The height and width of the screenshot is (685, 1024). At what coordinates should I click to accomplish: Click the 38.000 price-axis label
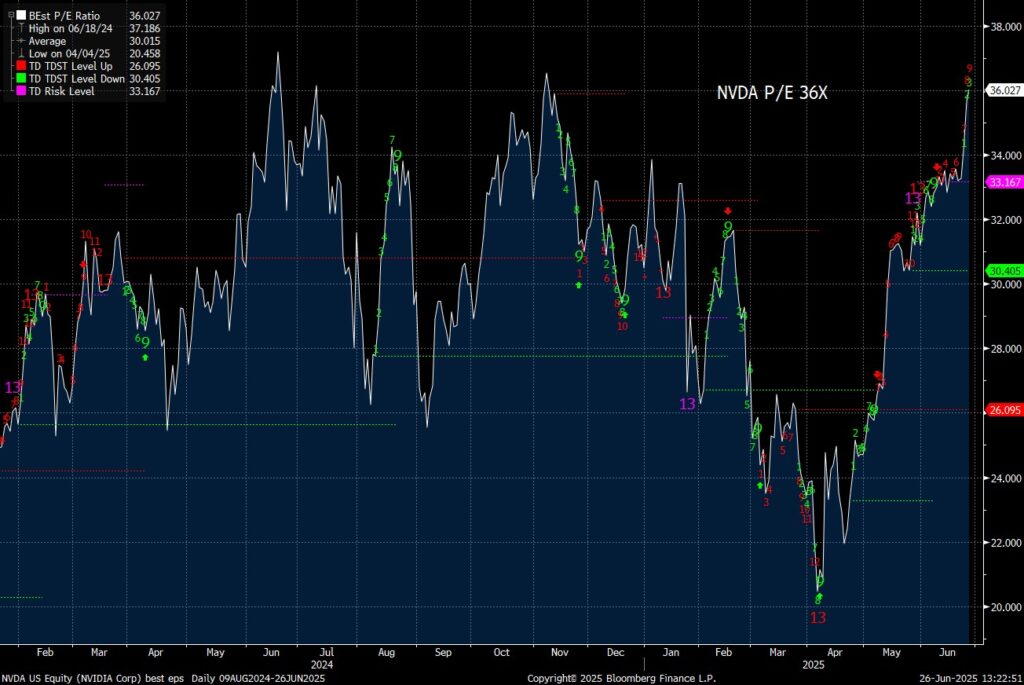[x=1006, y=26]
